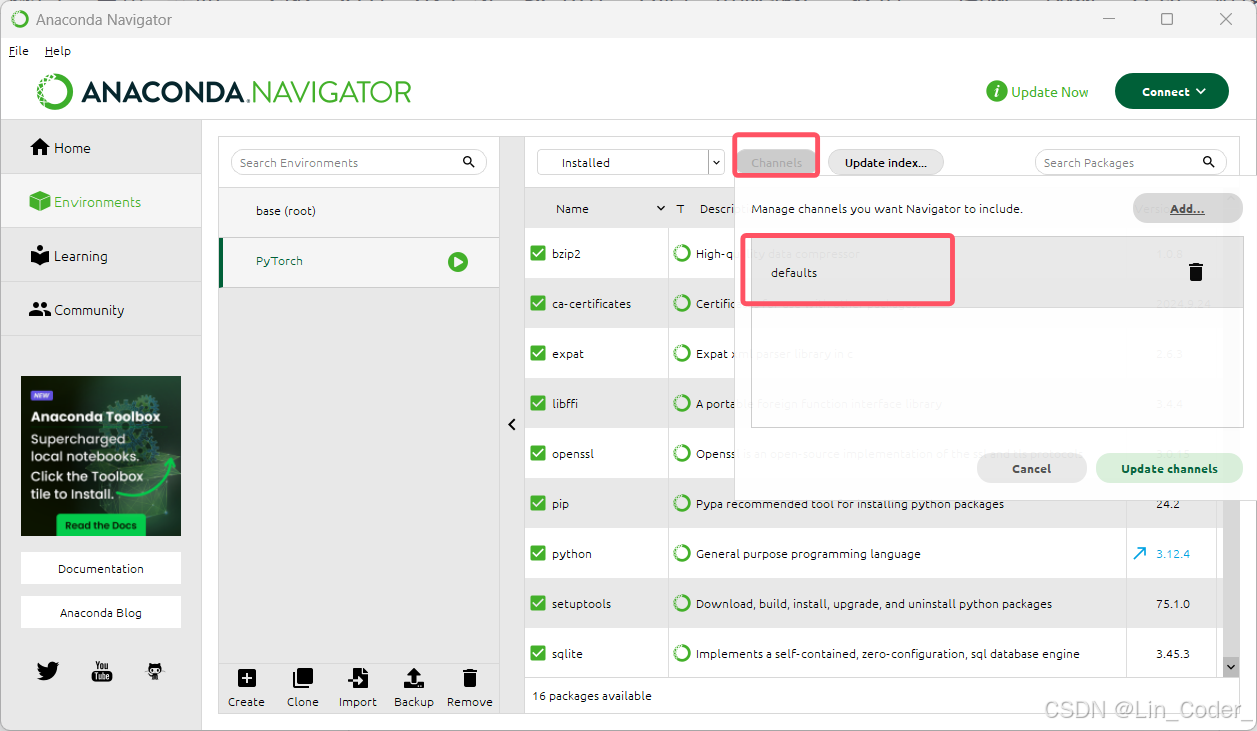Collapse the environments panel with left chevron
Image resolution: width=1257 pixels, height=731 pixels.
[x=512, y=425]
